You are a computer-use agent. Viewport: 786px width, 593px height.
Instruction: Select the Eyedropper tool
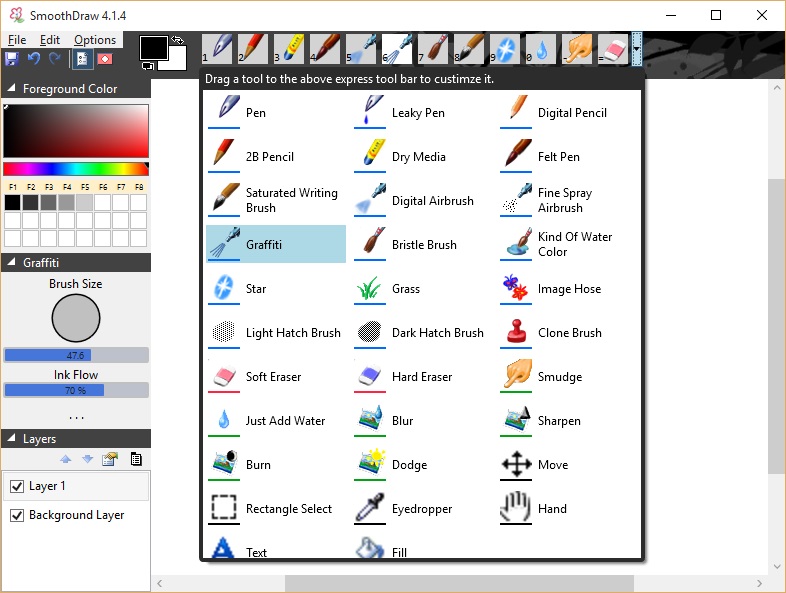(422, 509)
